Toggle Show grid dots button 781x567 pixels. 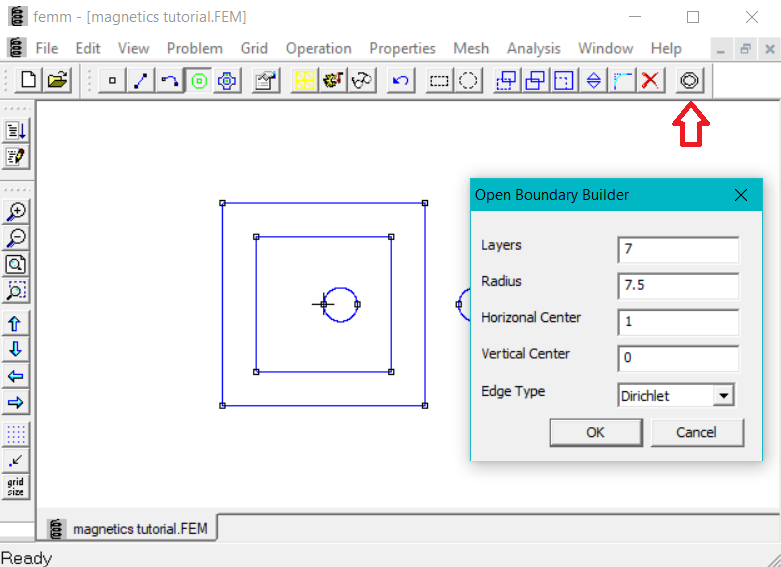tap(16, 434)
